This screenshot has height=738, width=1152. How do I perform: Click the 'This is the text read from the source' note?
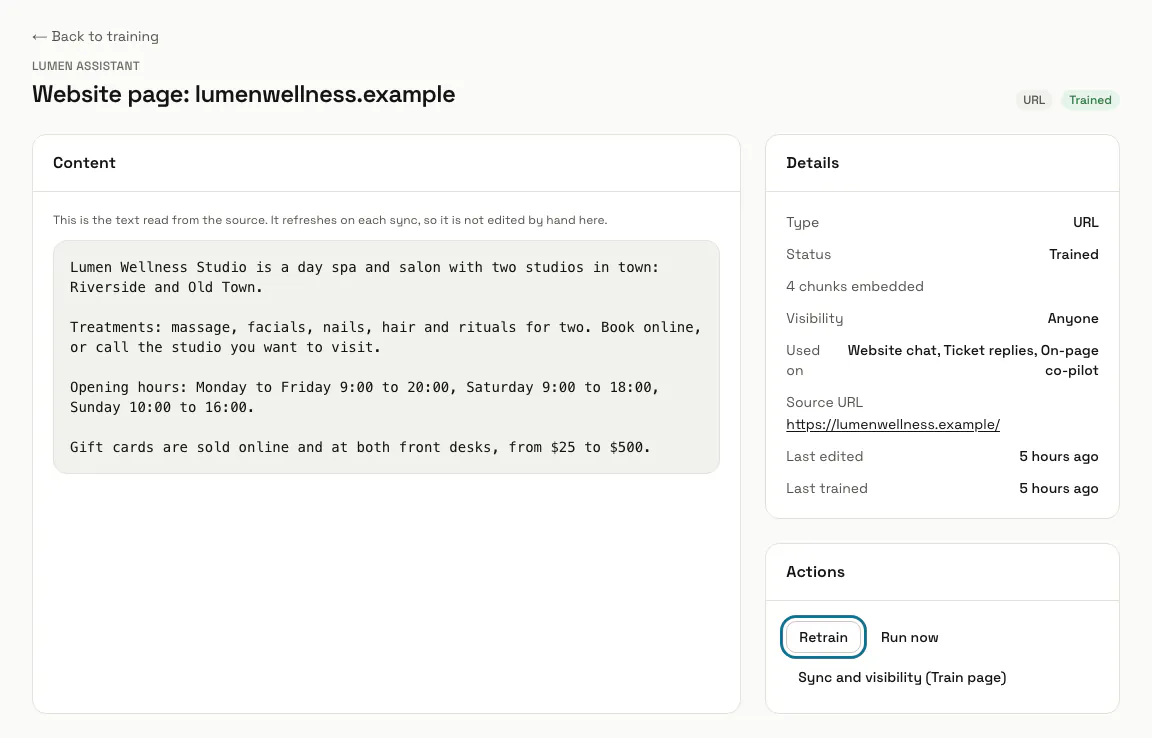pos(330,220)
